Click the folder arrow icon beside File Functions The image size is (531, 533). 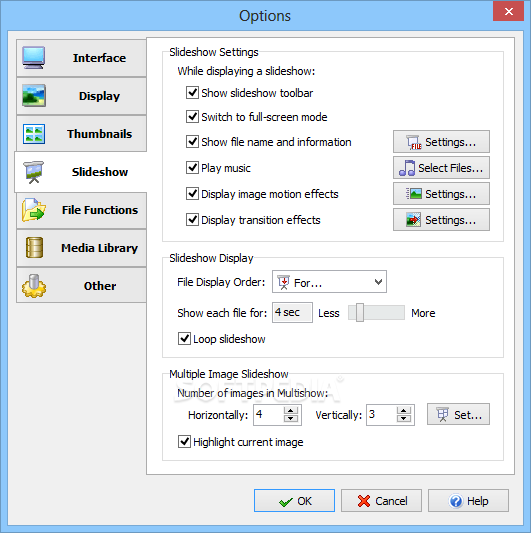pos(34,210)
